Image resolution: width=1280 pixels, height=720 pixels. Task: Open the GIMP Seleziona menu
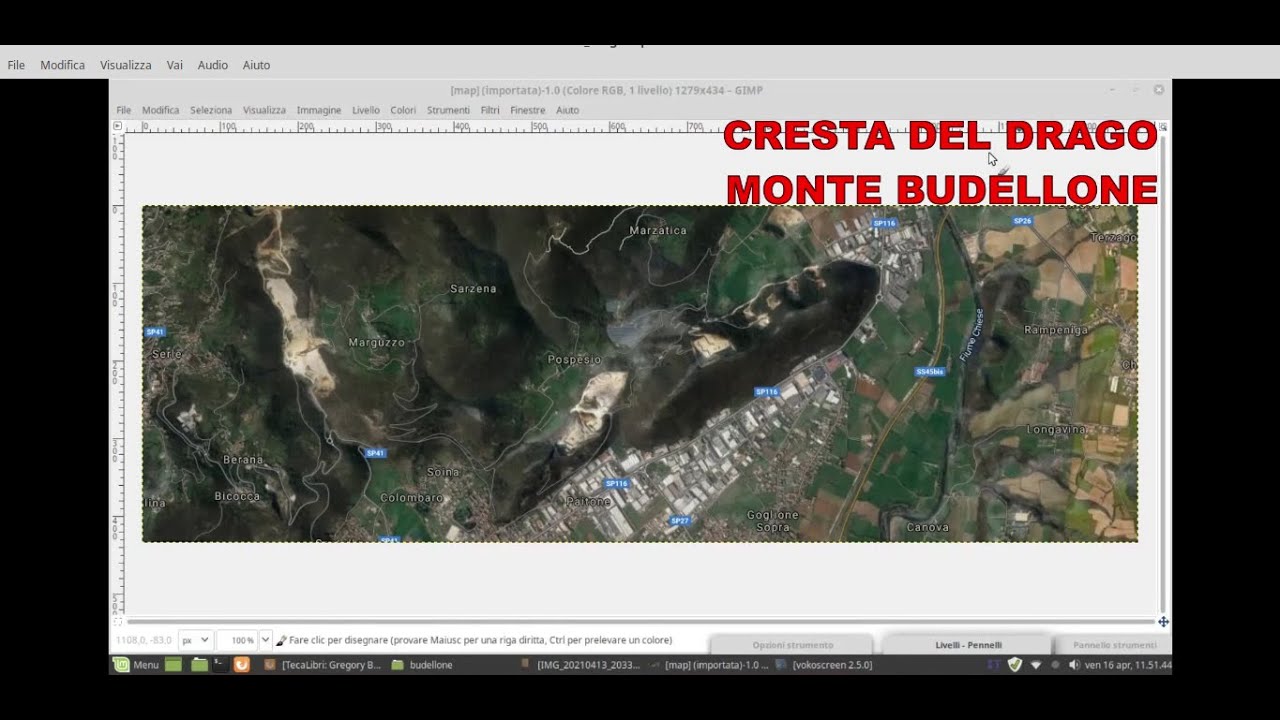pos(211,110)
